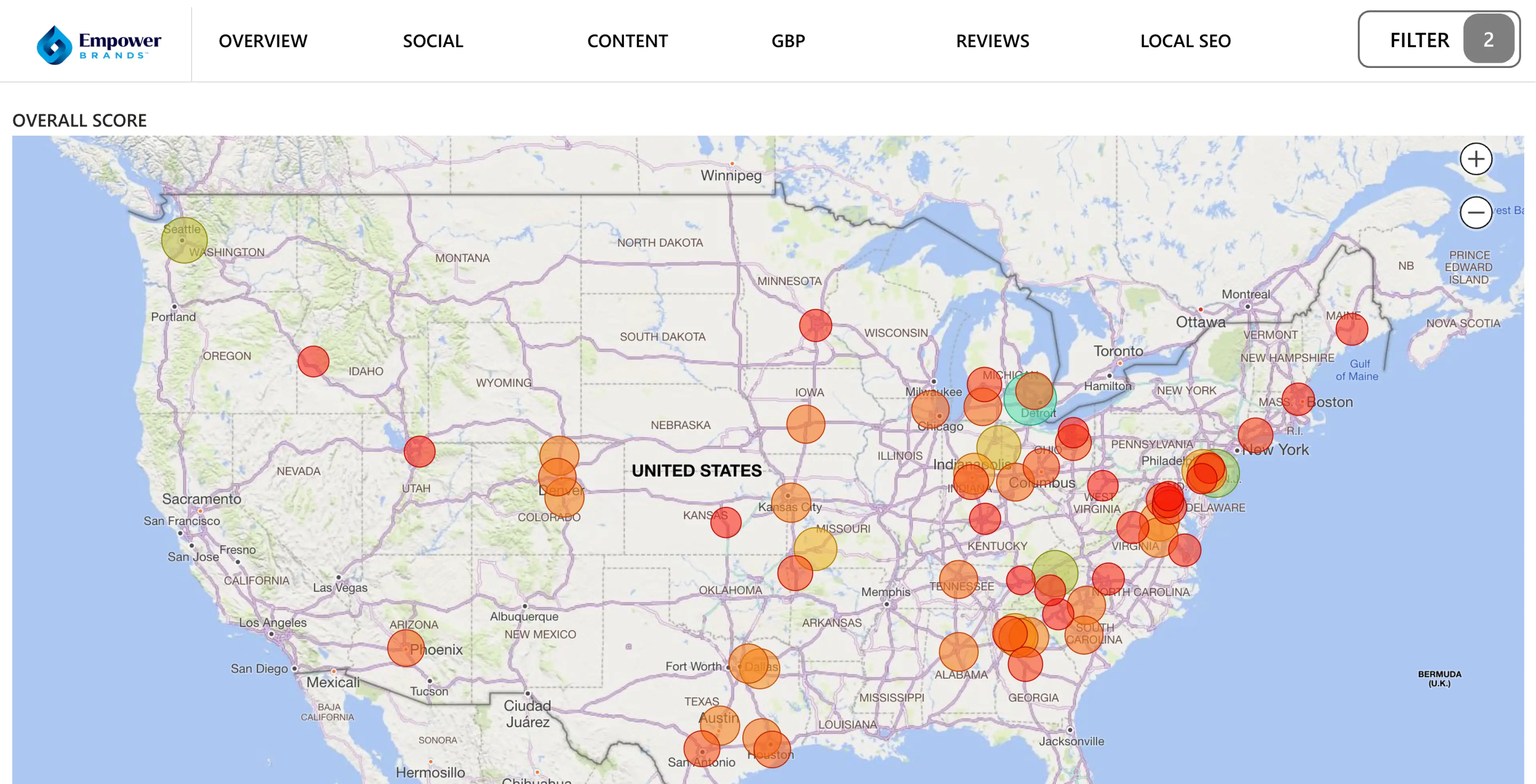Select the orange marker in Tennessee
Image resolution: width=1536 pixels, height=784 pixels.
click(x=958, y=580)
